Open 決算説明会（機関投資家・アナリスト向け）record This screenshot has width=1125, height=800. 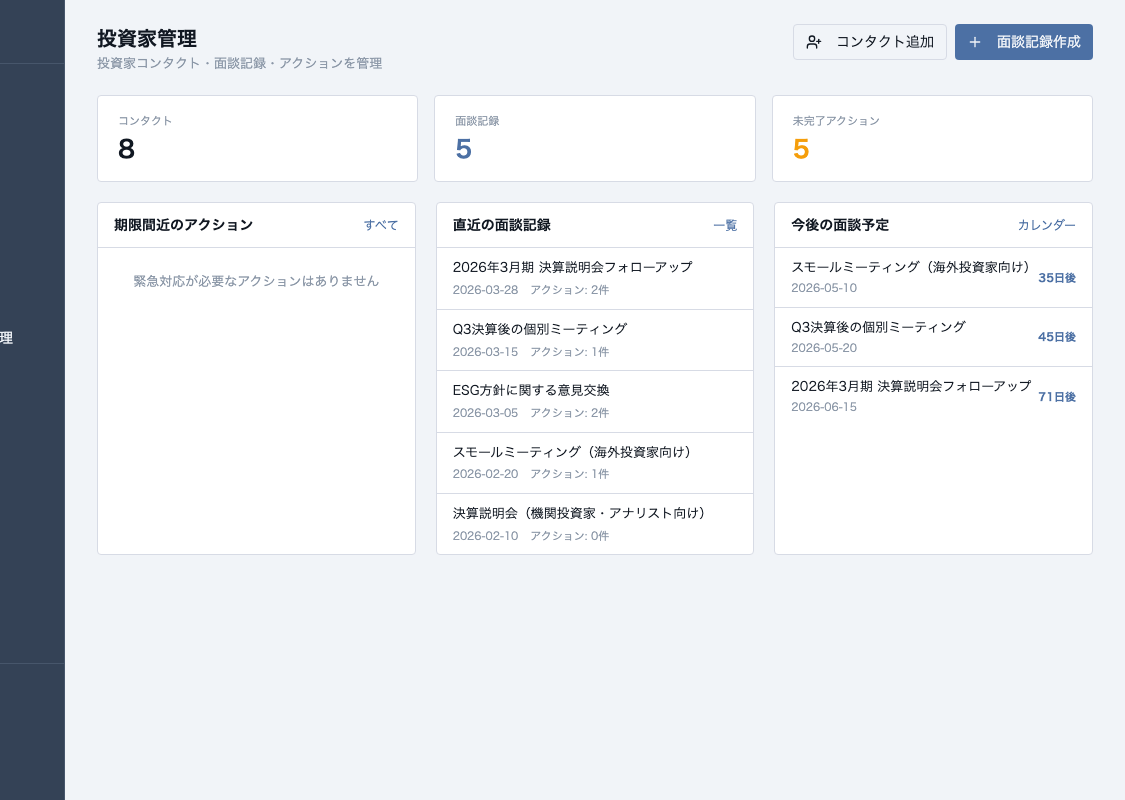[x=595, y=524]
